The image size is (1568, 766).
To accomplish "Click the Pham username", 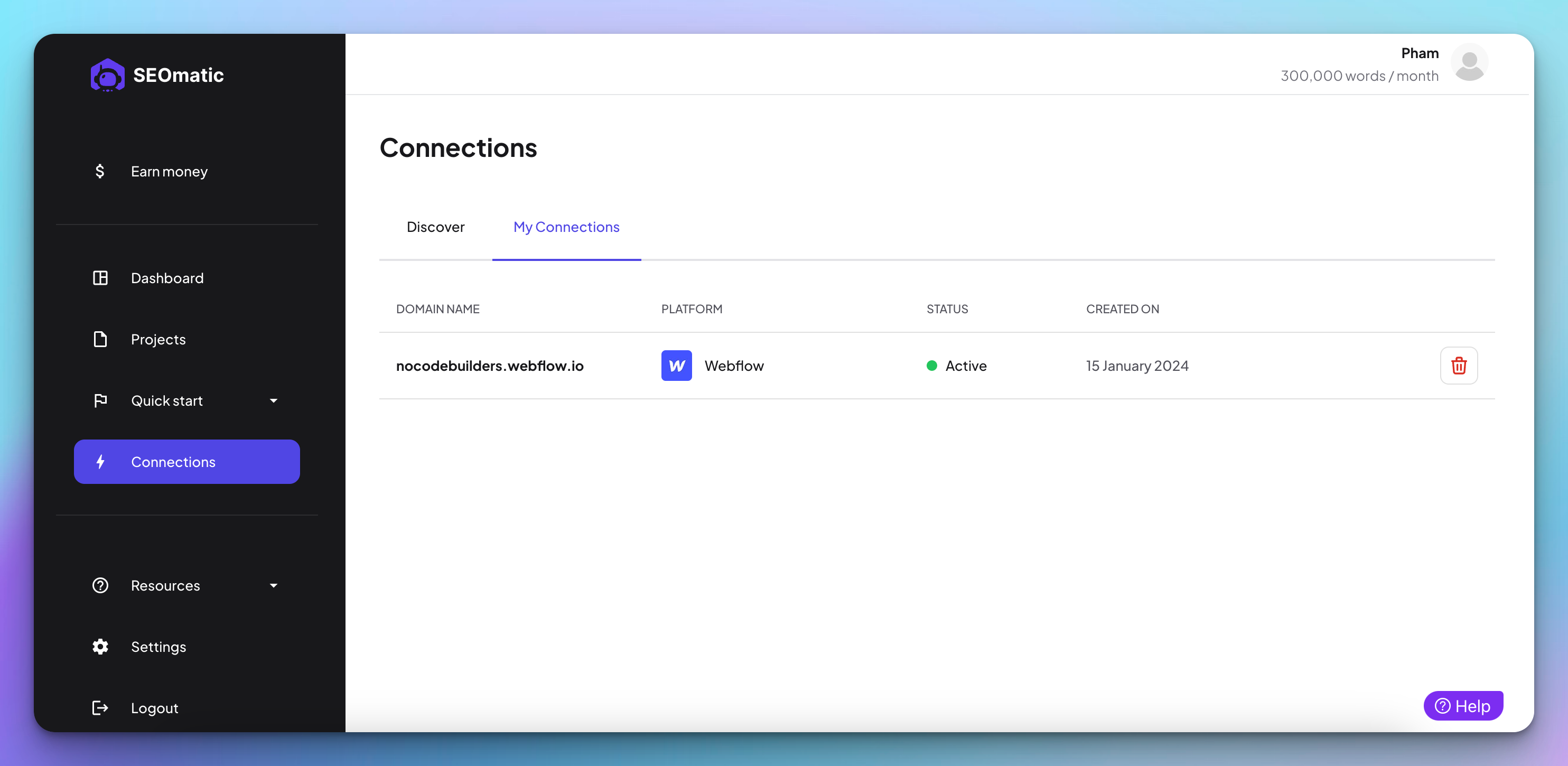I will pyautogui.click(x=1420, y=53).
